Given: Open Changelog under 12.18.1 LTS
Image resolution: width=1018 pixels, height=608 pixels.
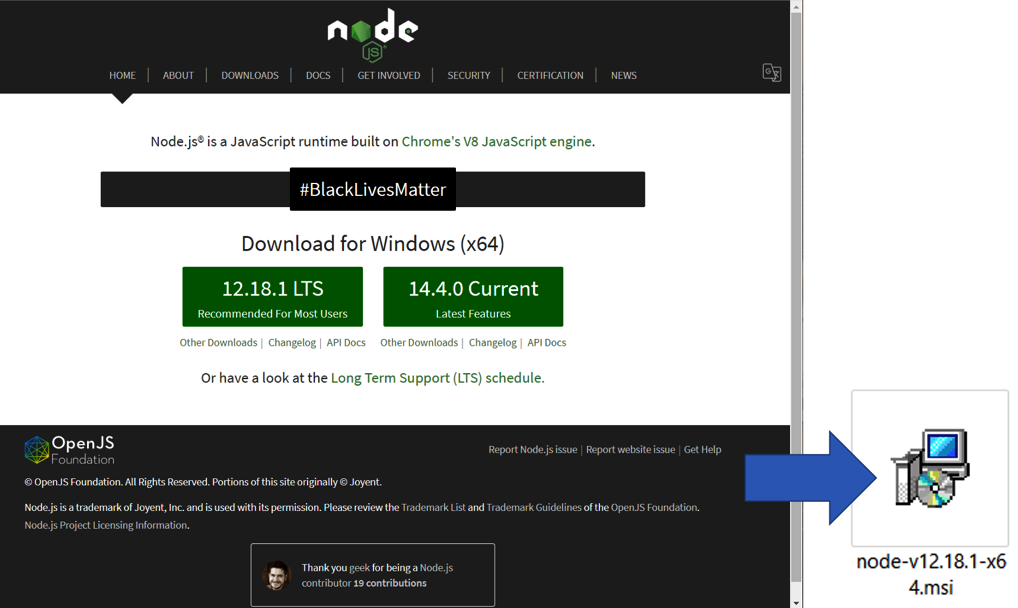Looking at the screenshot, I should click(292, 342).
